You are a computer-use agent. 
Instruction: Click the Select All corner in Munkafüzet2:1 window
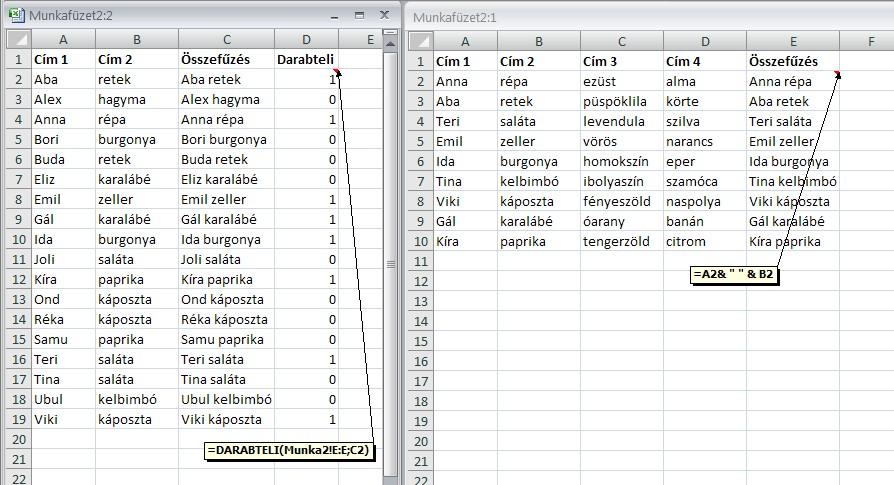421,41
